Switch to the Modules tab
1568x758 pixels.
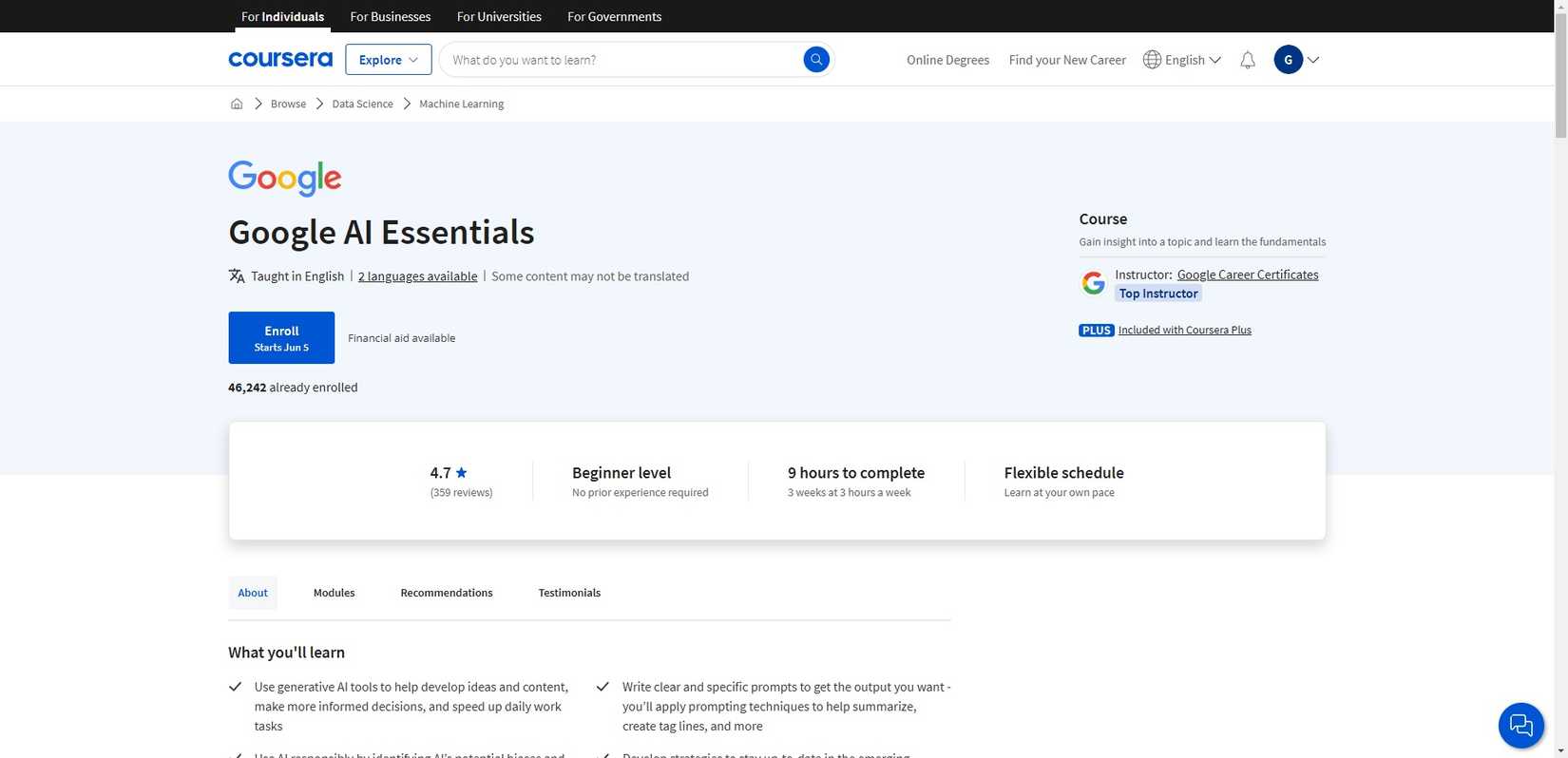click(334, 593)
